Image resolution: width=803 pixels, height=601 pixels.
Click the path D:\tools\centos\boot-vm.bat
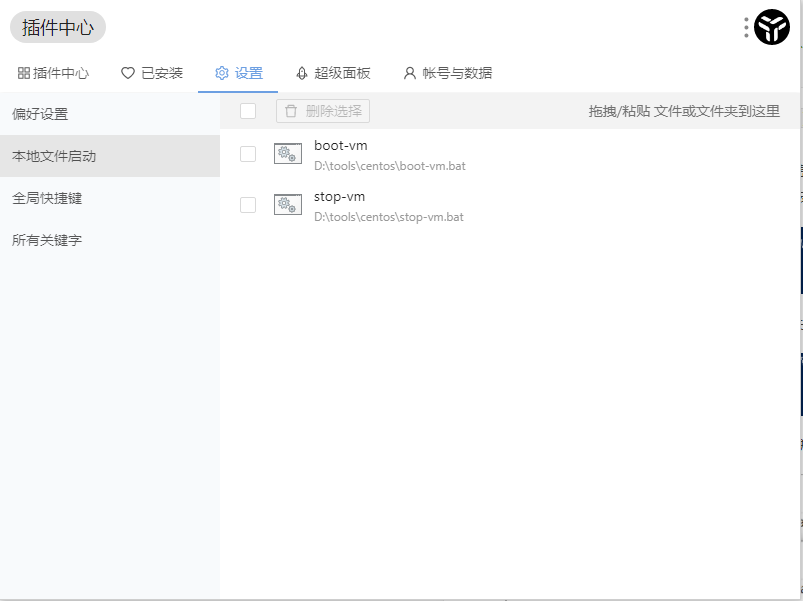click(x=390, y=166)
